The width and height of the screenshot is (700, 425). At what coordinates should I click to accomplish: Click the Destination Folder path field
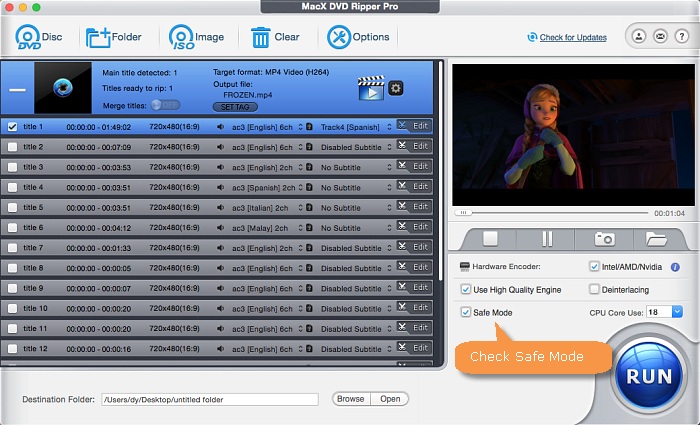pyautogui.click(x=210, y=400)
